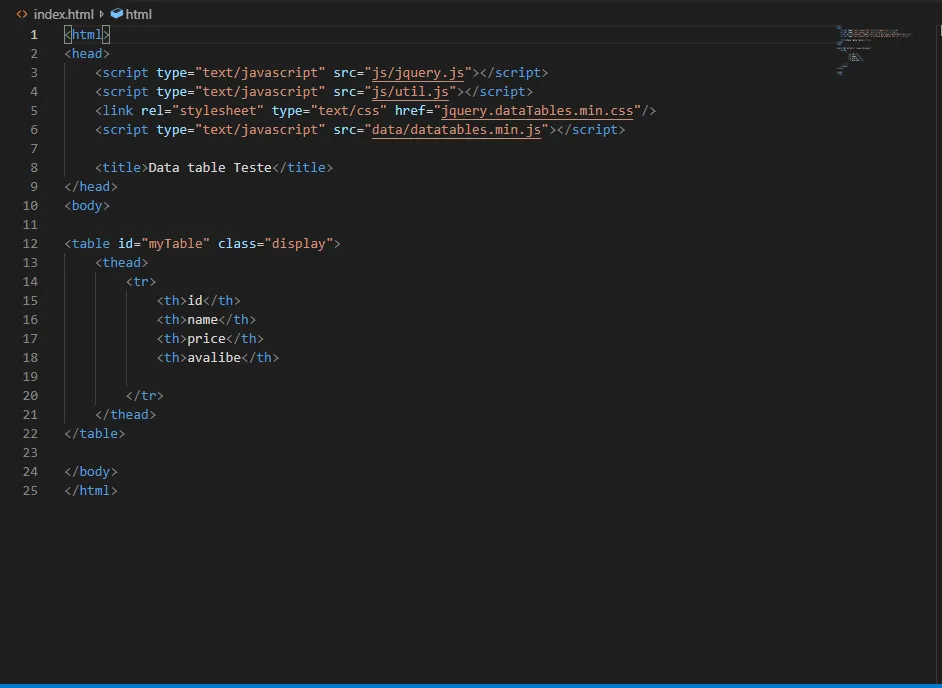Open the data/datatables.min.js source link
The width and height of the screenshot is (942, 688).
[x=456, y=129]
